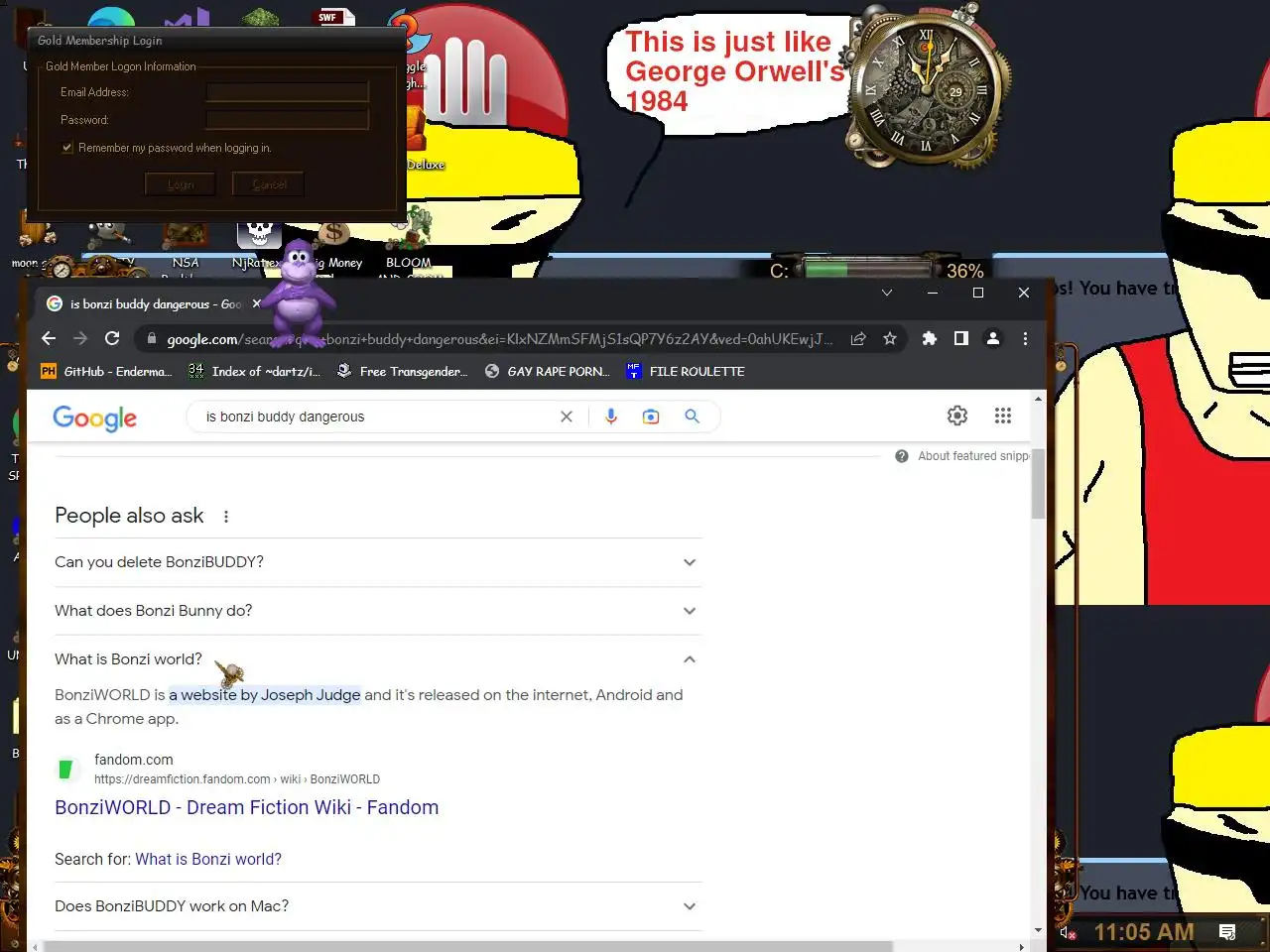Go back using Chrome's back arrow

[49, 338]
